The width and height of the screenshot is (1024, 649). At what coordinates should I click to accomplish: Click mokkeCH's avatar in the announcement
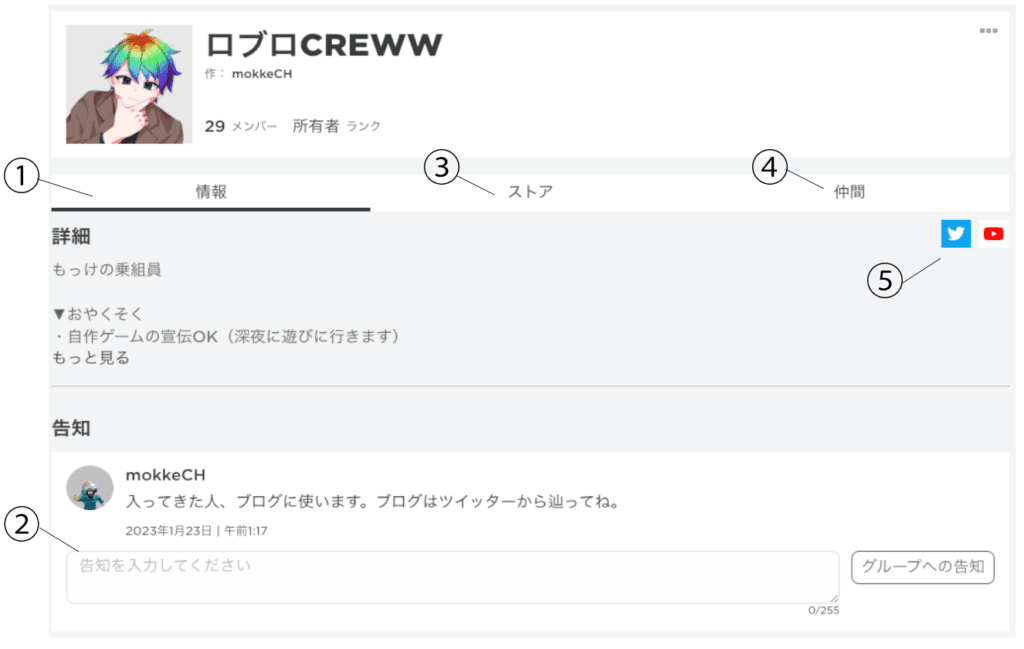[89, 488]
